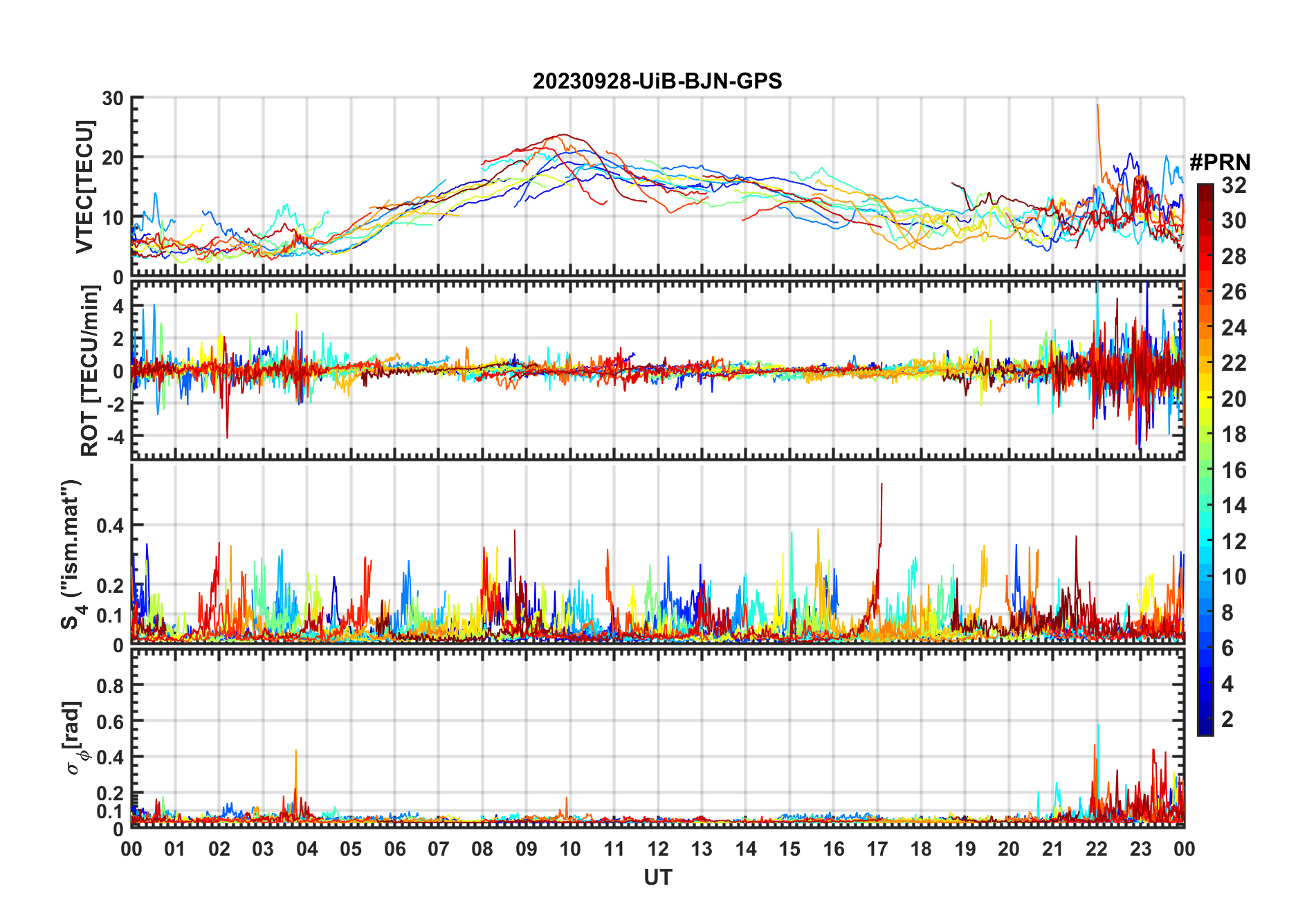Click the #PRN colorbar title
Image resolution: width=1316 pixels, height=920 pixels.
tap(1220, 163)
